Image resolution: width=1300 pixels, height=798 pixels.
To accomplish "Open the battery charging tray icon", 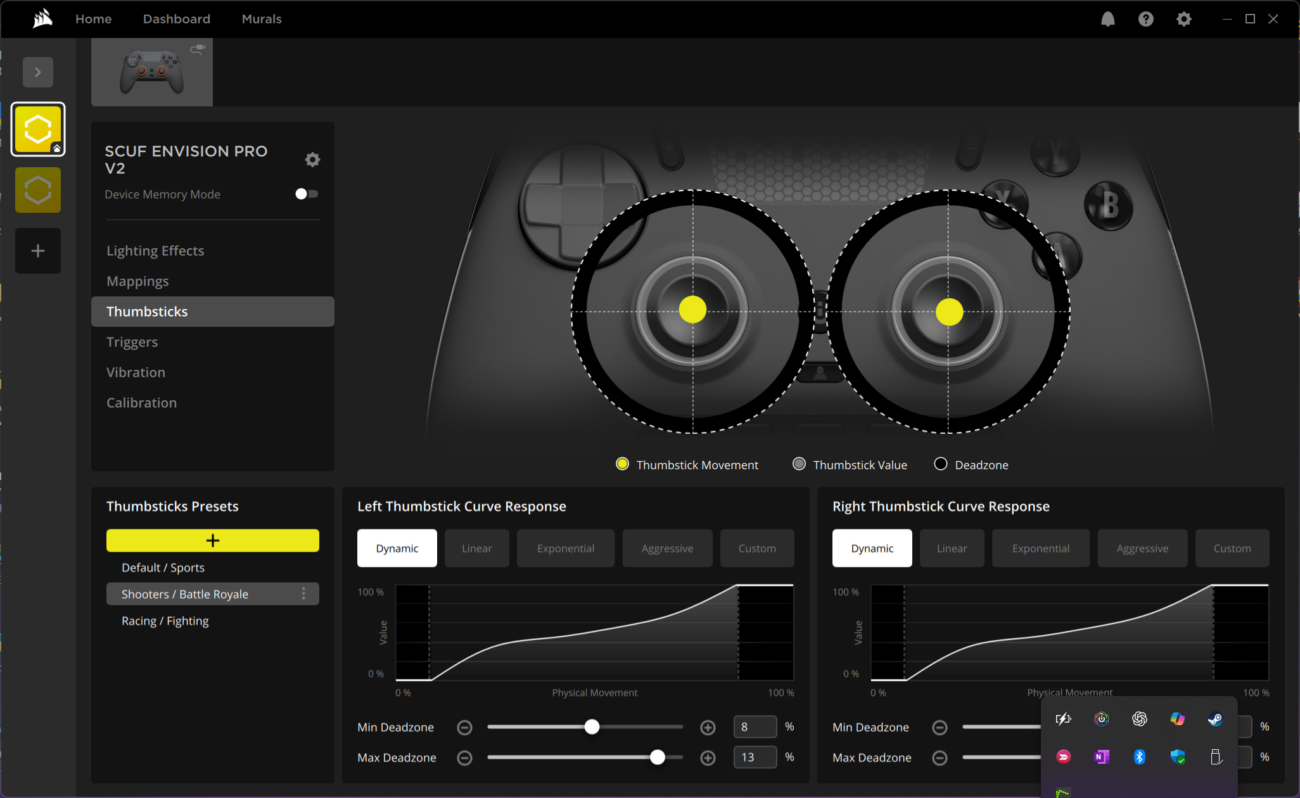I will (1063, 719).
